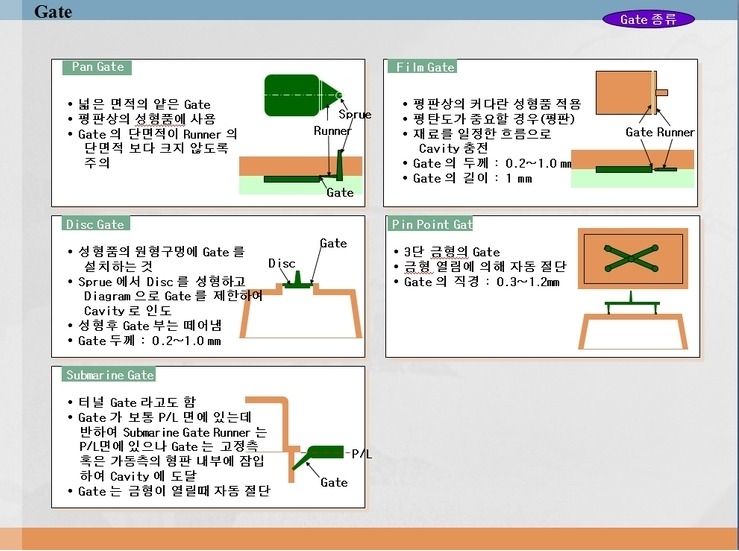Click the 'Disc' label in Disc Gate diagram
Viewport: 739px width, 551px height.
click(282, 263)
